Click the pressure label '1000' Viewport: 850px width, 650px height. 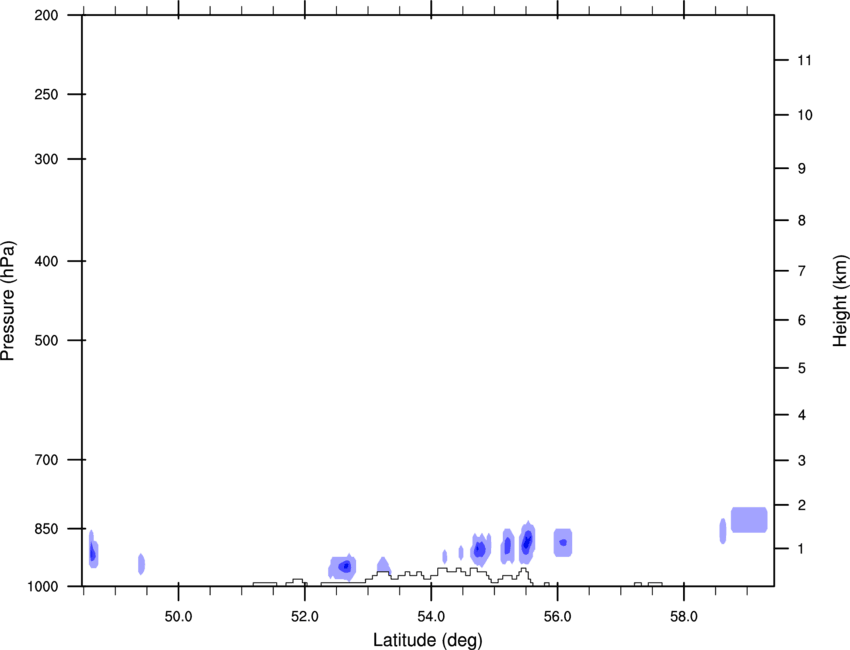click(x=43, y=587)
